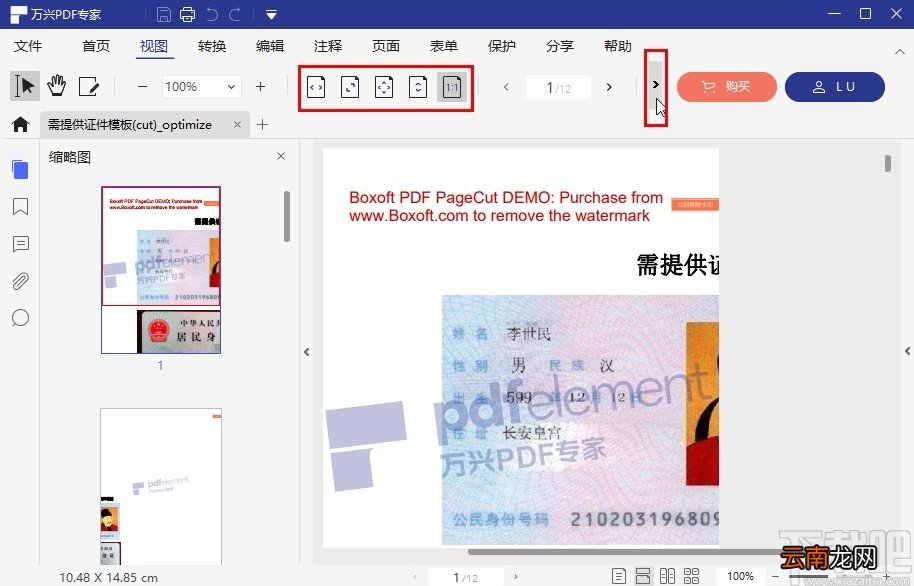Click the status bar page number field
Viewport: 914px width, 586px height.
466,577
